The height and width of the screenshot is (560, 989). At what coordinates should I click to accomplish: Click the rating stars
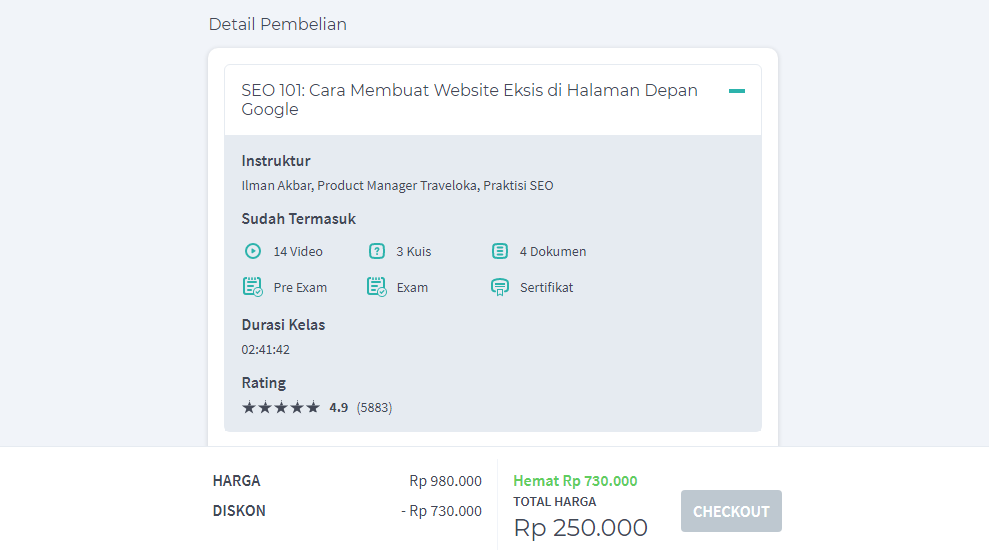tap(281, 407)
